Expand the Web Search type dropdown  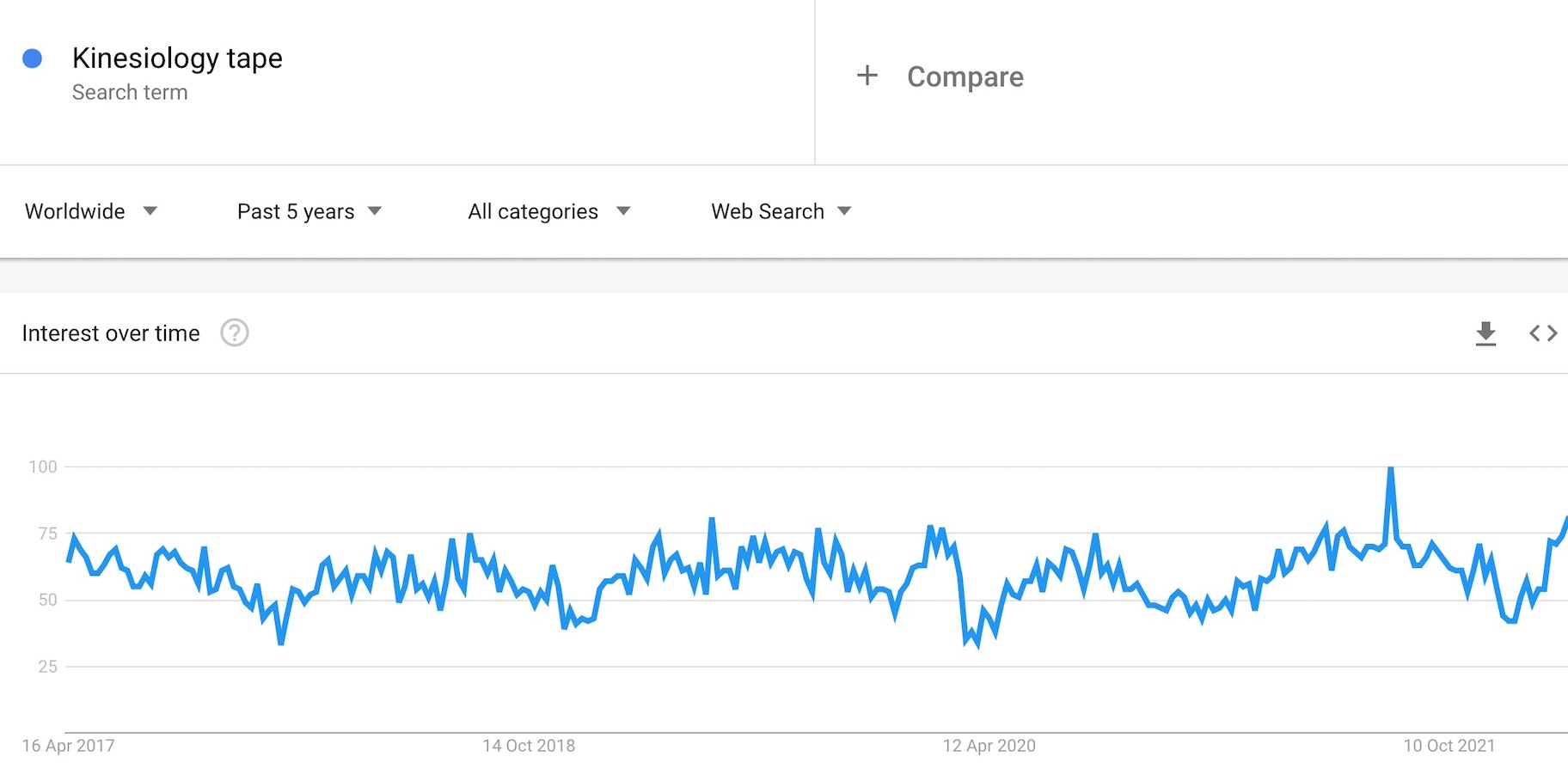781,211
